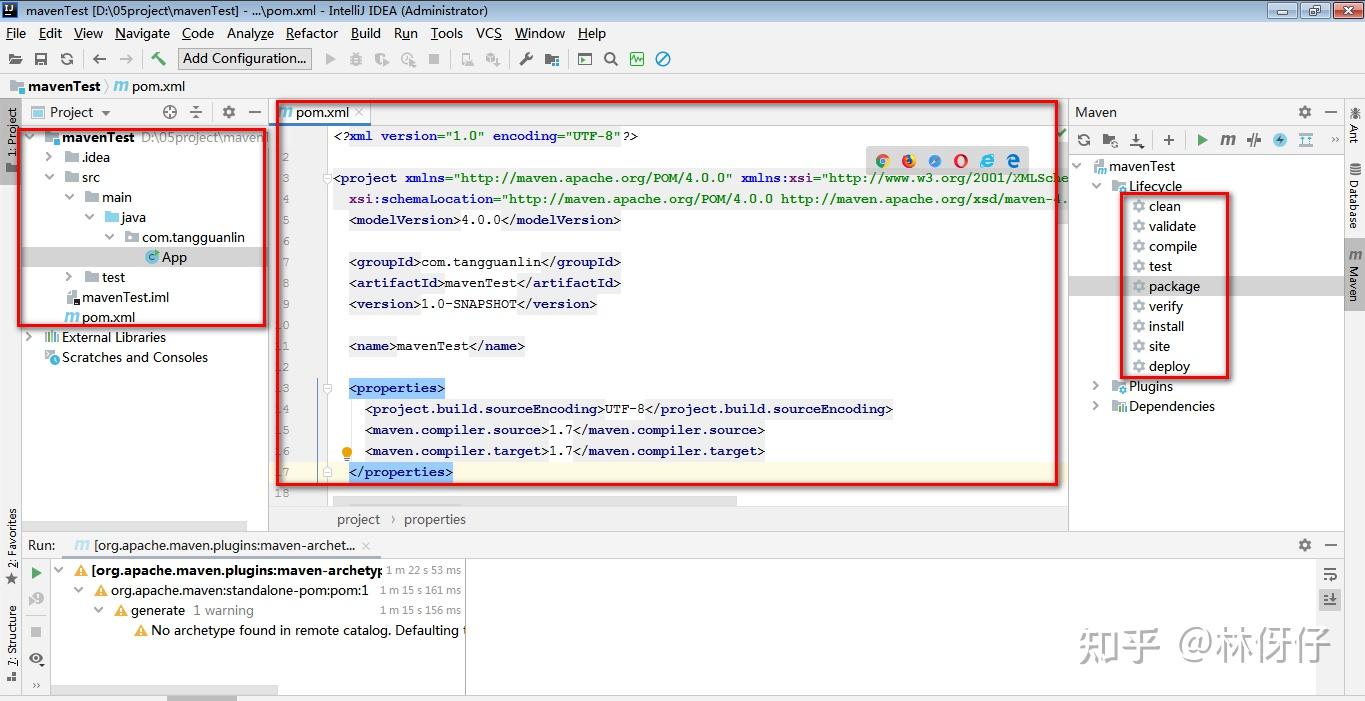Open the Refactor menu
Image resolution: width=1365 pixels, height=701 pixels.
(x=311, y=33)
